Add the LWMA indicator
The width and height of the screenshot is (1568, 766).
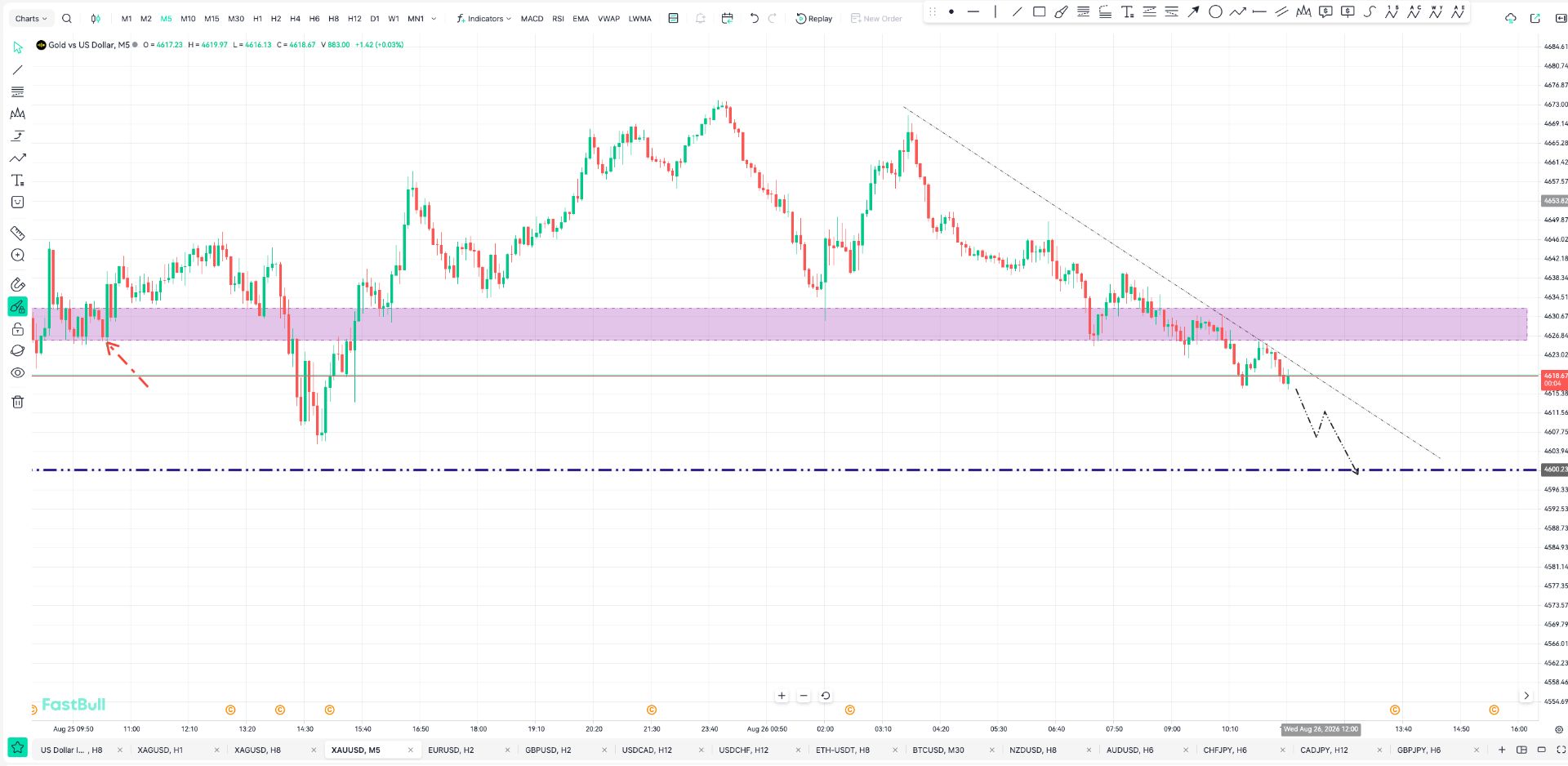[x=640, y=19]
